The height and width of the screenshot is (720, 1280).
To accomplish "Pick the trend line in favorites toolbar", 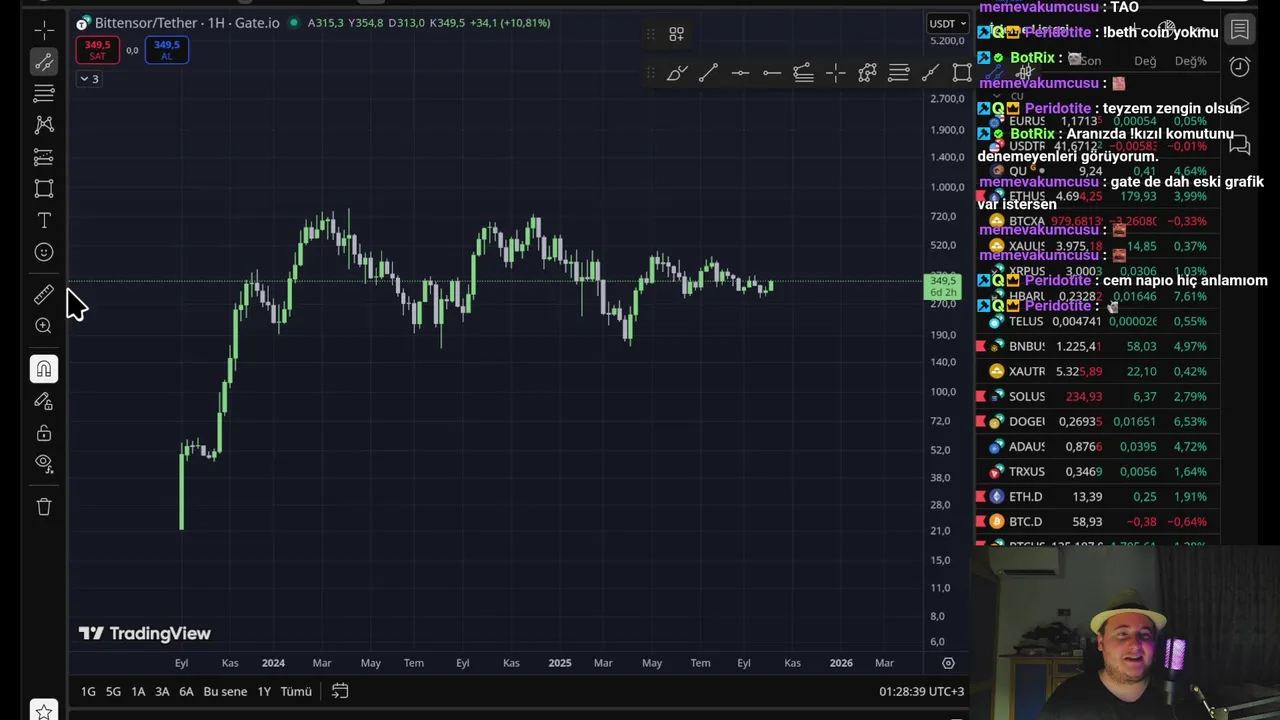I will tap(708, 72).
